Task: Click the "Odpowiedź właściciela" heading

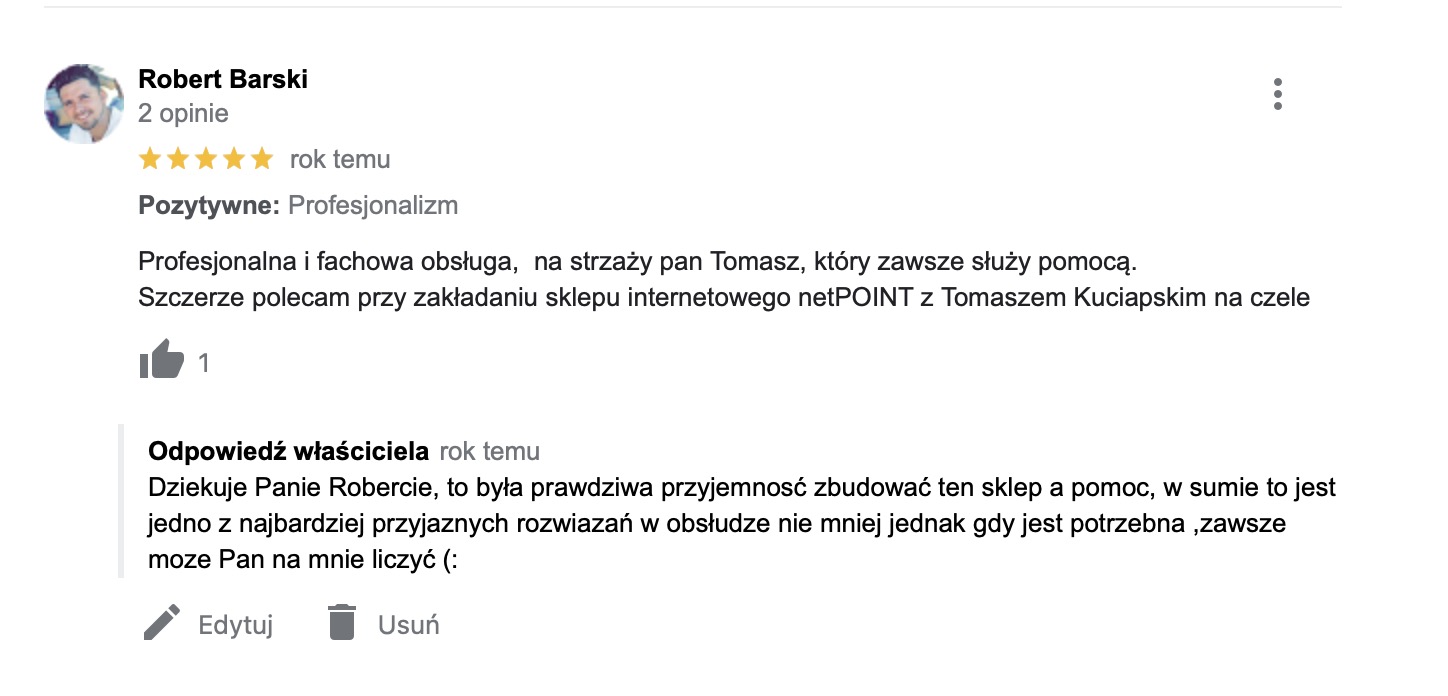Action: coord(289,451)
